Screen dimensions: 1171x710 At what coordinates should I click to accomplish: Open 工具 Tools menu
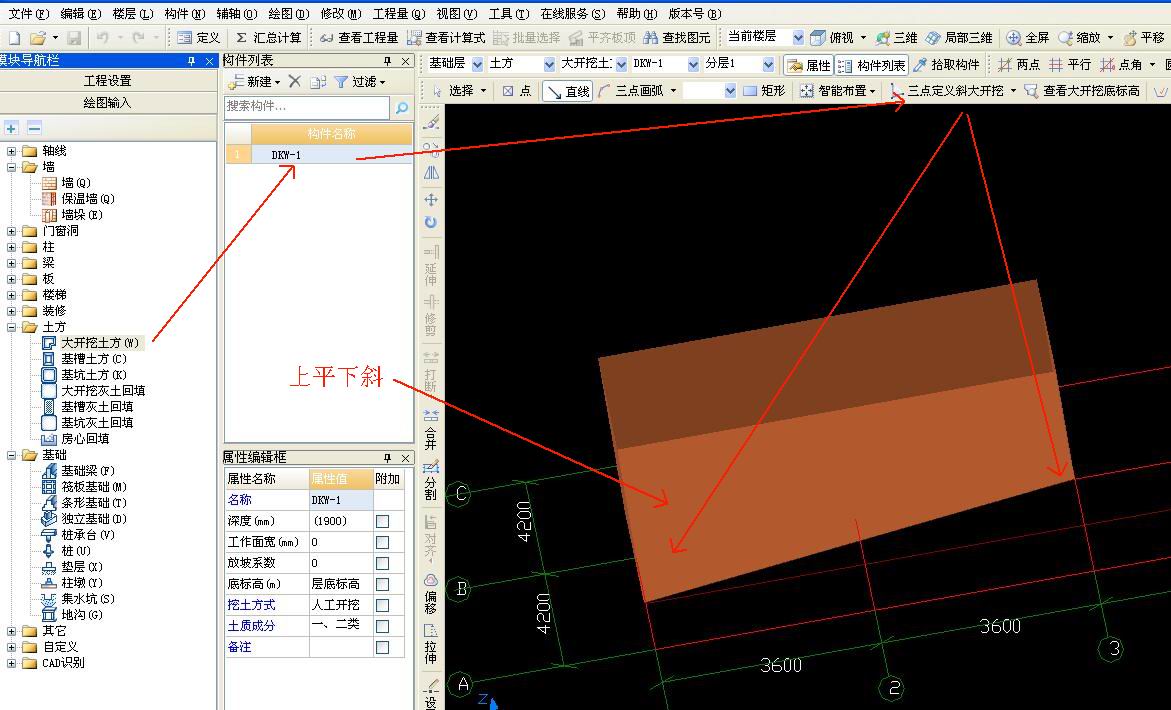pyautogui.click(x=509, y=13)
